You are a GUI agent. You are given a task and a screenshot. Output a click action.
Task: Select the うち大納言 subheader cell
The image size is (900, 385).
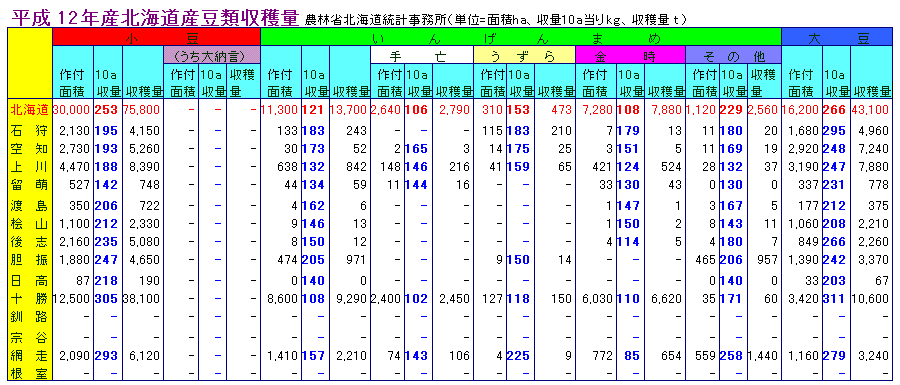pyautogui.click(x=212, y=56)
